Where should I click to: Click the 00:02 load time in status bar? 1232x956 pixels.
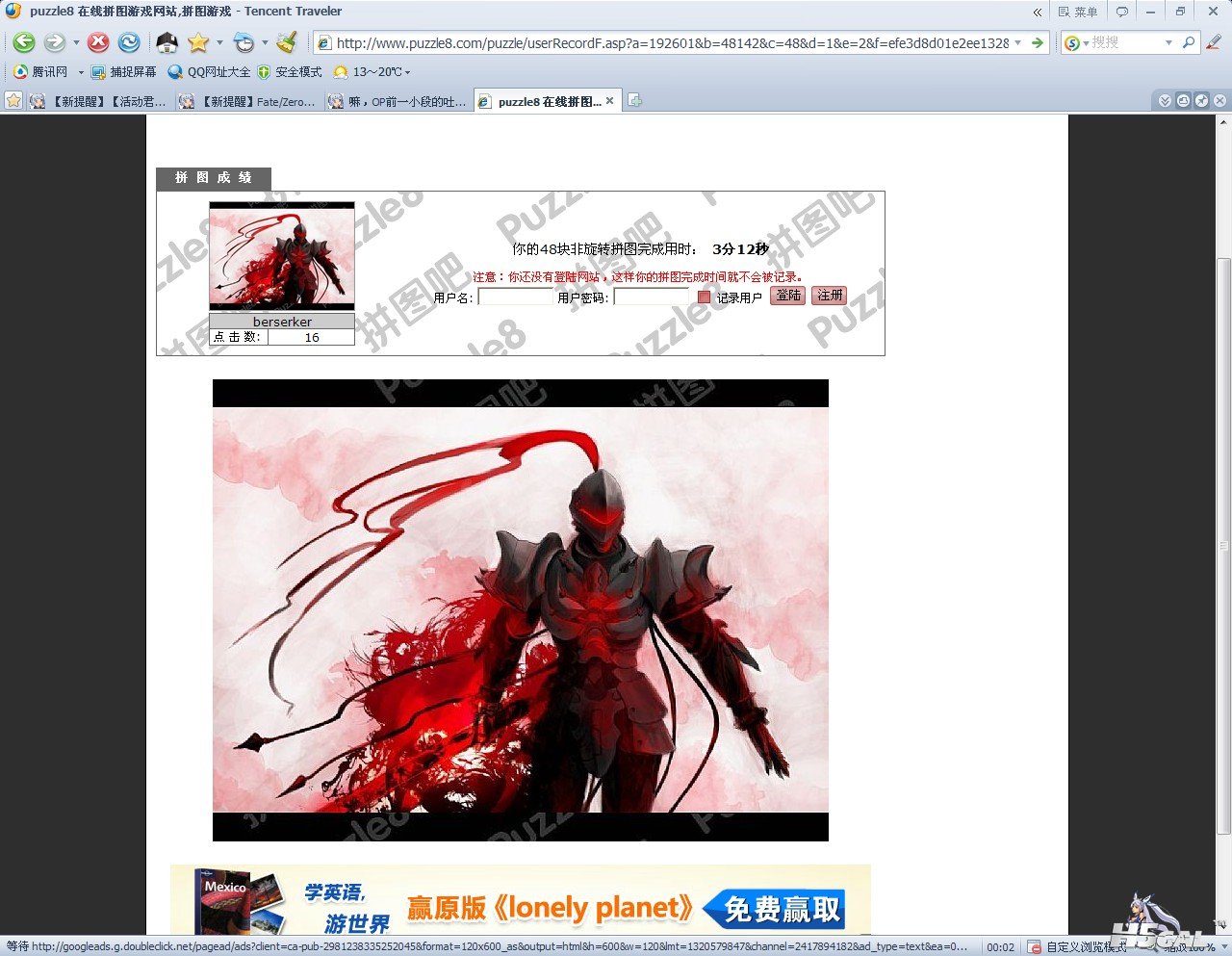[x=1001, y=947]
